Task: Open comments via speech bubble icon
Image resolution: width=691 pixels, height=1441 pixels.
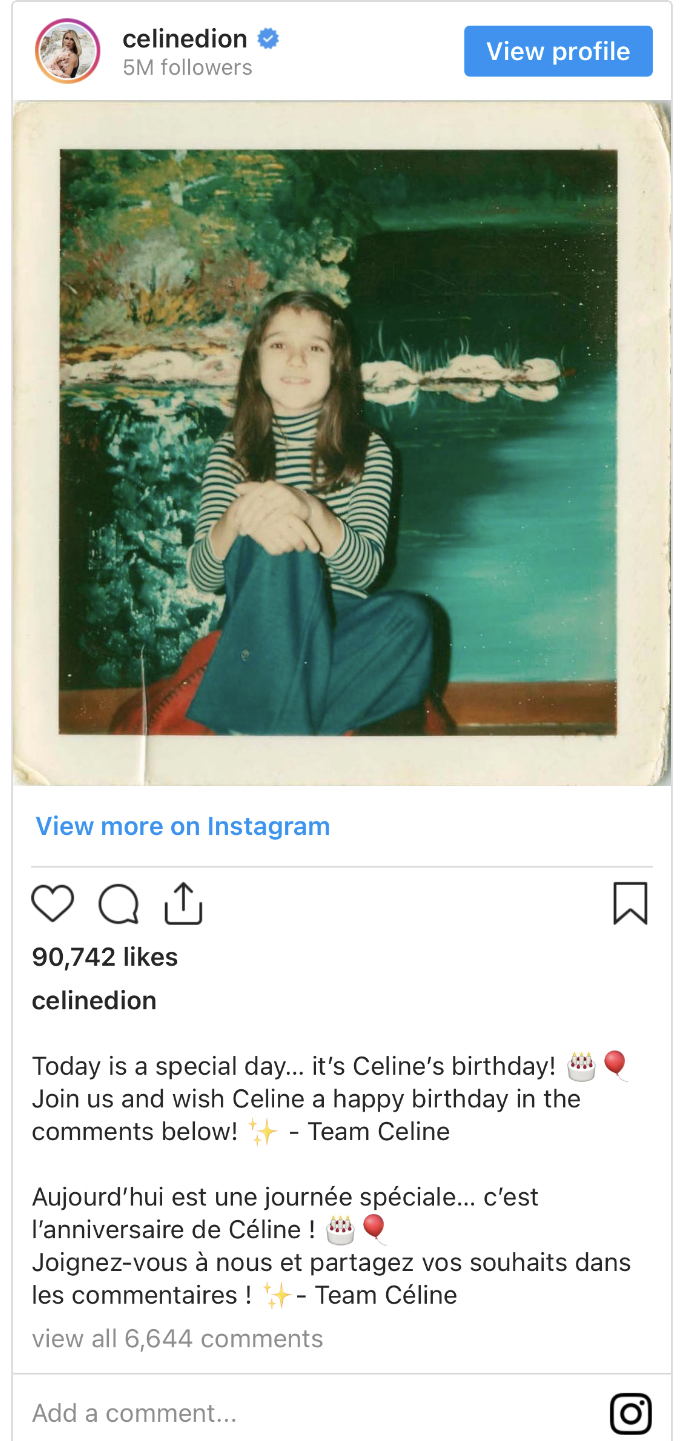Action: click(x=118, y=904)
